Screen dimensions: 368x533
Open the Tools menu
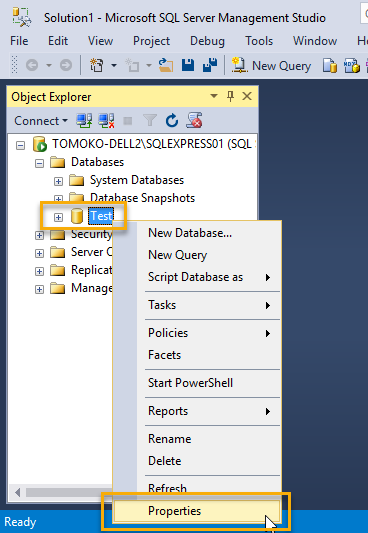(259, 41)
